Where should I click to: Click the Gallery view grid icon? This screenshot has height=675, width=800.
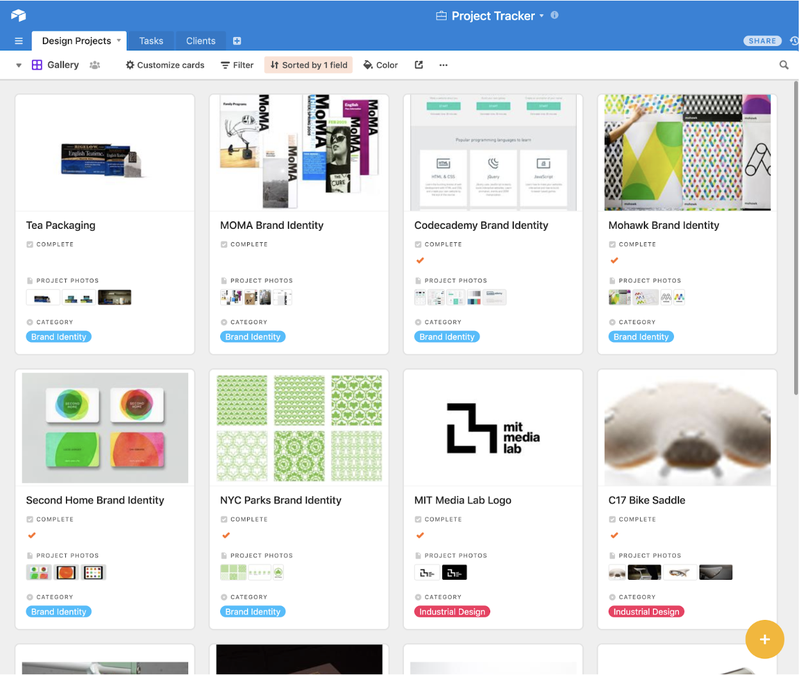click(x=37, y=65)
